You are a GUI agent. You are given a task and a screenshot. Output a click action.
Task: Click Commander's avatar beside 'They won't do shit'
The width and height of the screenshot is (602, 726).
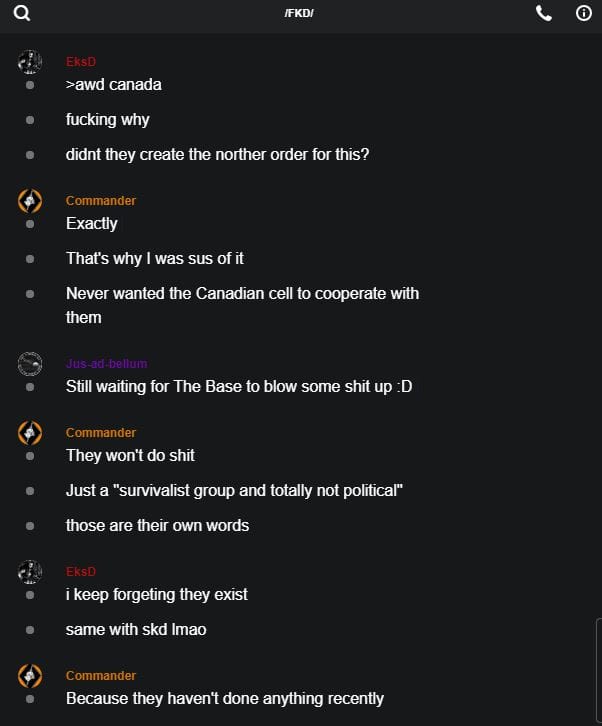tap(30, 433)
